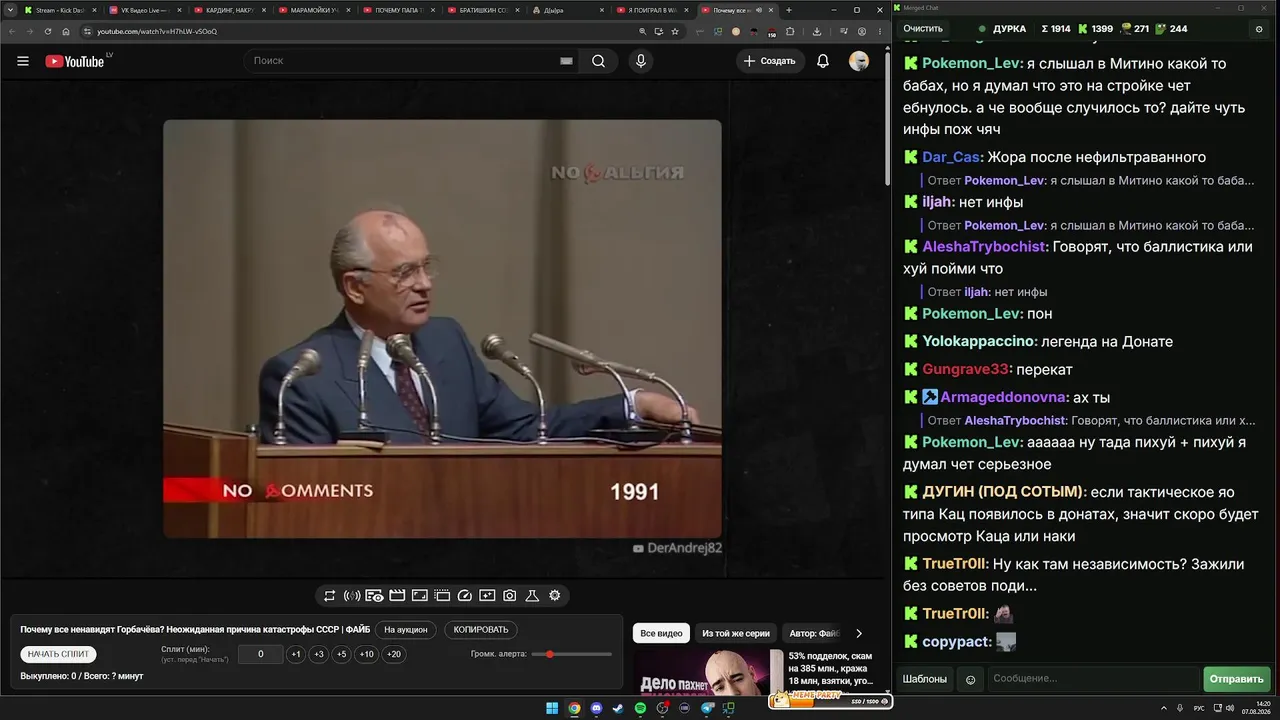Click the 'КОПИРОВАТЬ' button
1280x720 pixels.
point(481,630)
